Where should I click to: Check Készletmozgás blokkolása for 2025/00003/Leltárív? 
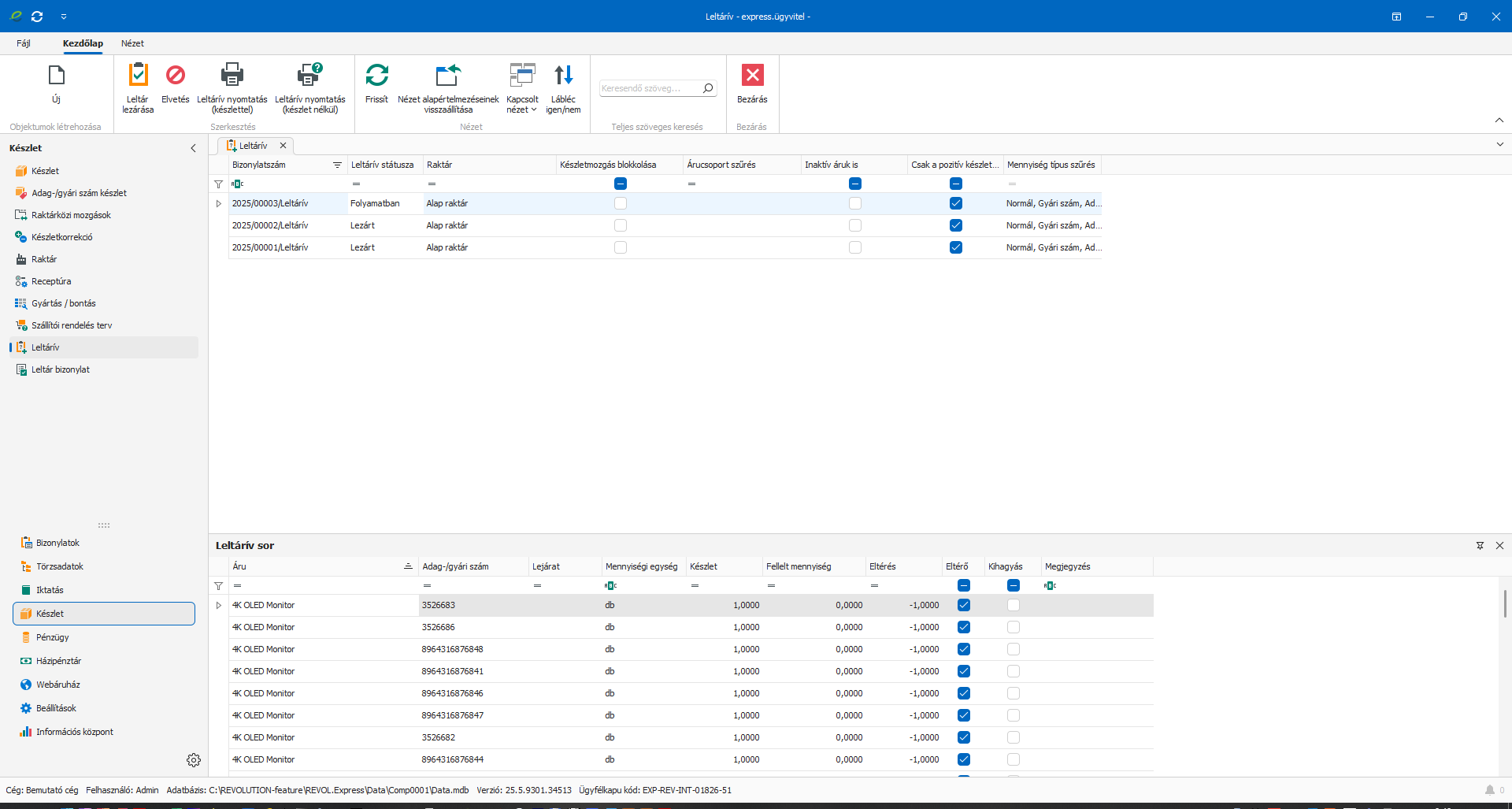(x=621, y=203)
